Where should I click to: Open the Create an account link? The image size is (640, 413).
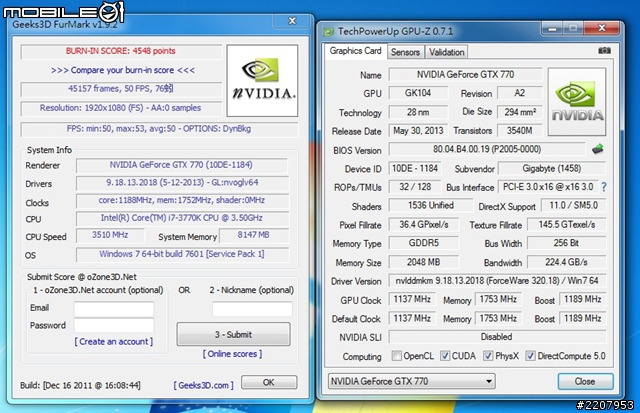tap(113, 342)
